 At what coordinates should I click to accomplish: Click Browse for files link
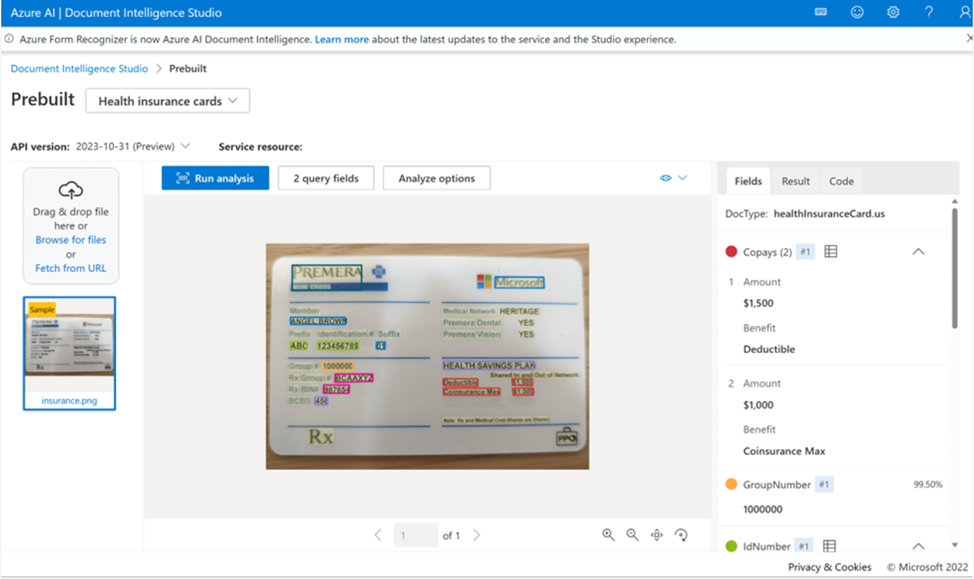[x=71, y=240]
